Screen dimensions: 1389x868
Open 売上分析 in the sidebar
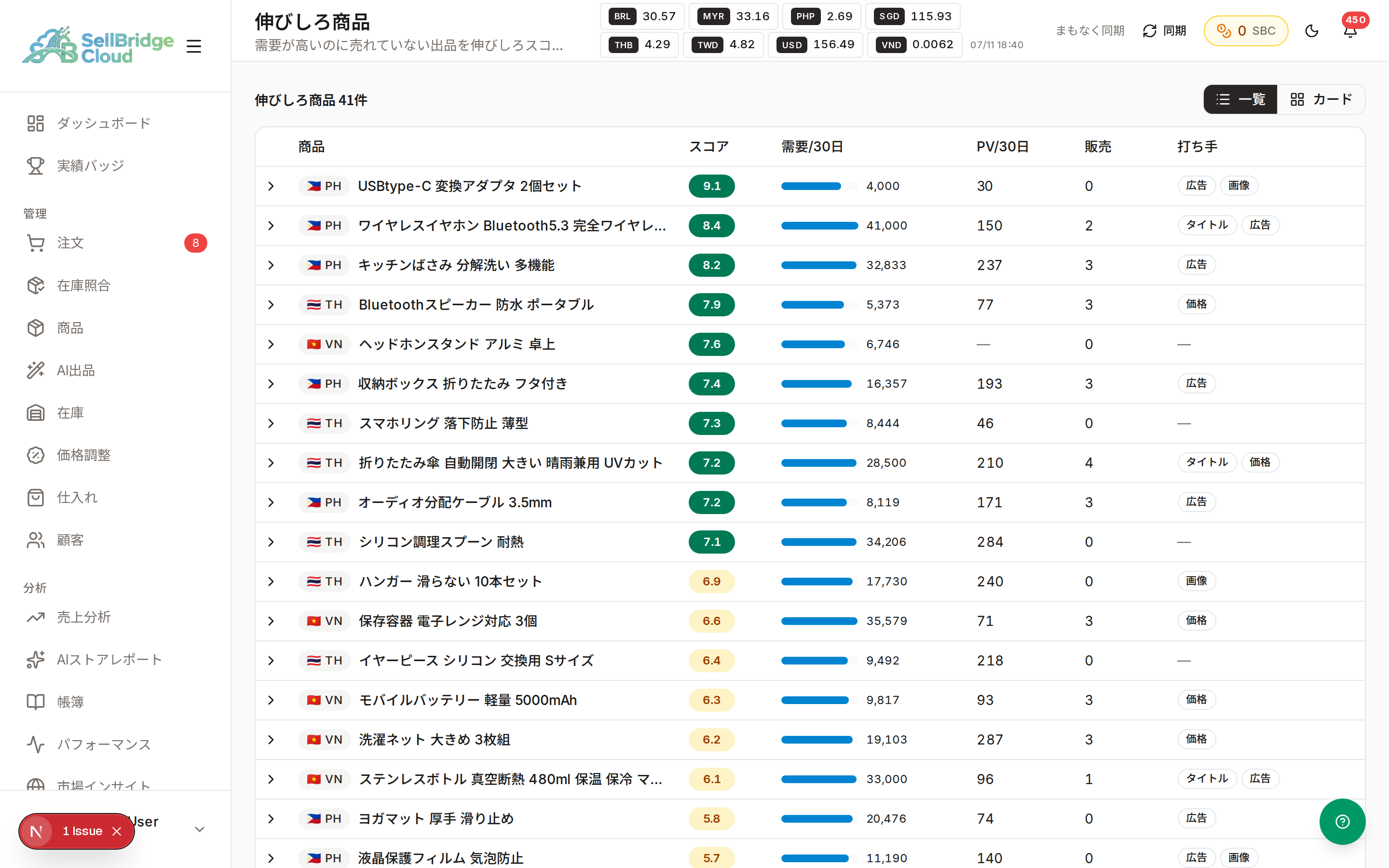(115, 617)
